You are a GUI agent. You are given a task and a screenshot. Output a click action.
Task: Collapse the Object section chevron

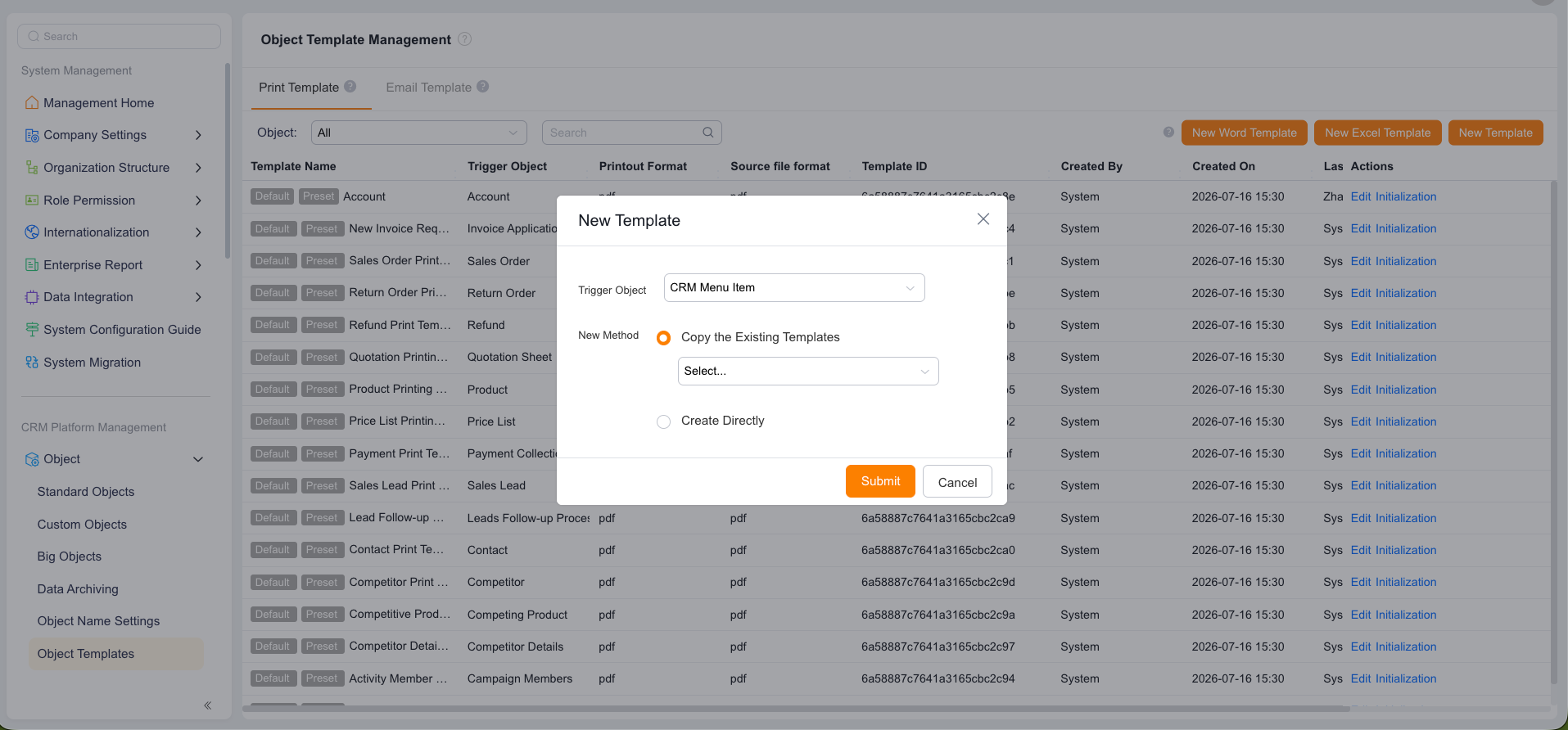198,459
